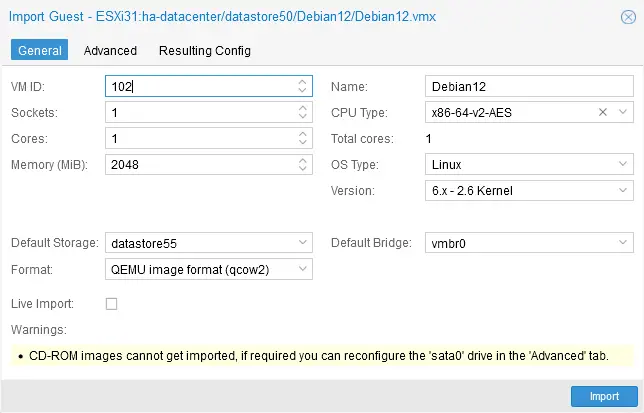
Task: Click the Default Storage: label
Action: 55,243
